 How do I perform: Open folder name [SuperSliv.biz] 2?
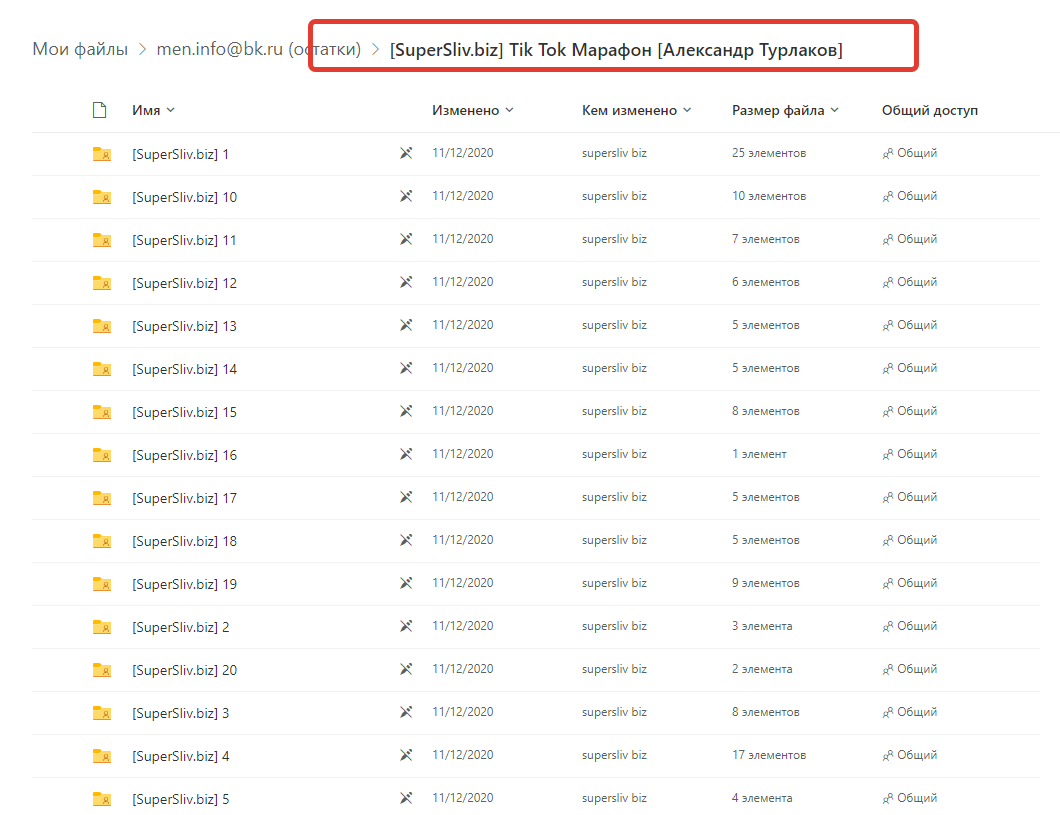pyautogui.click(x=180, y=627)
